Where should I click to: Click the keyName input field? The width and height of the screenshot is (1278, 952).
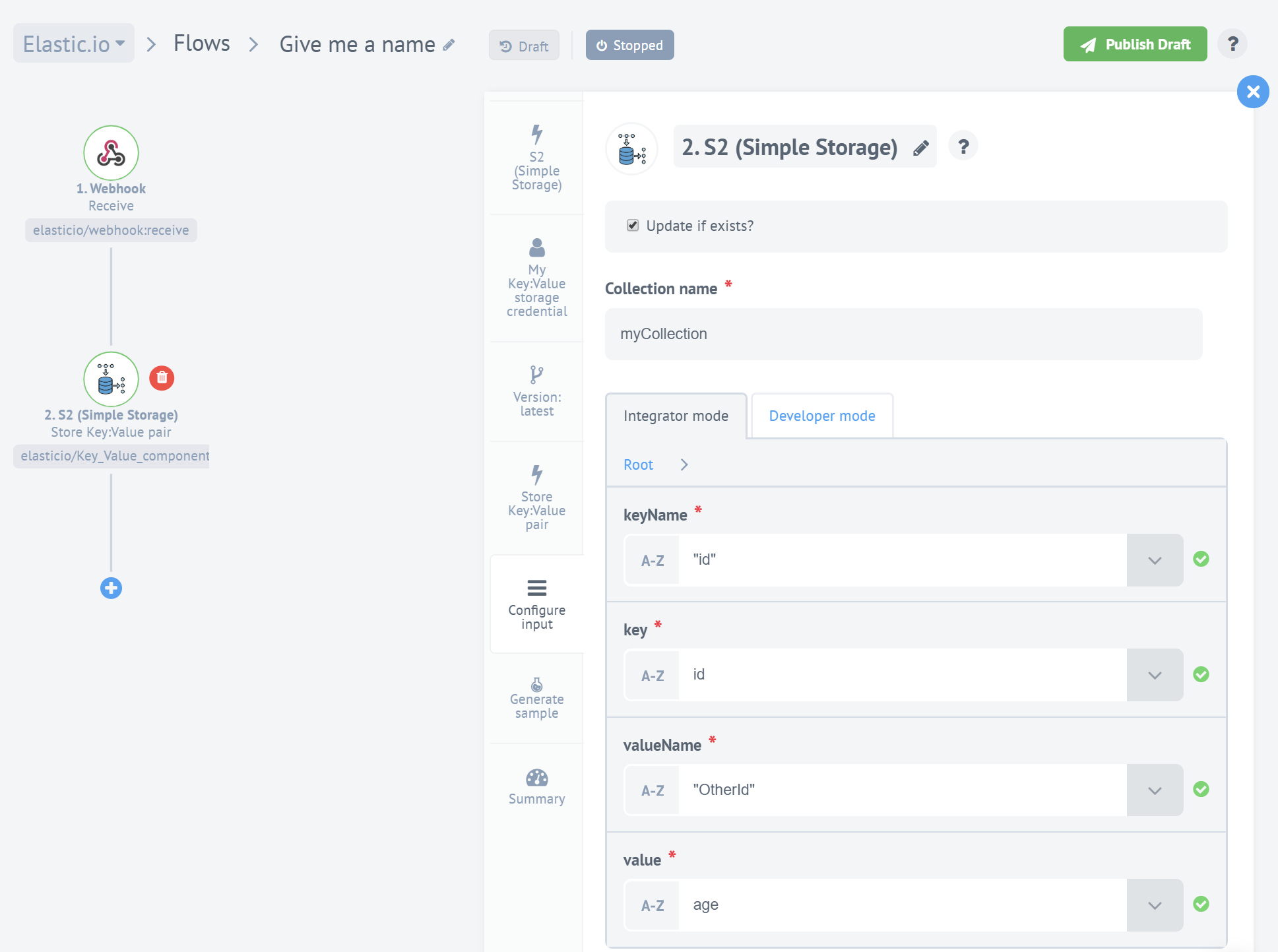click(x=902, y=560)
